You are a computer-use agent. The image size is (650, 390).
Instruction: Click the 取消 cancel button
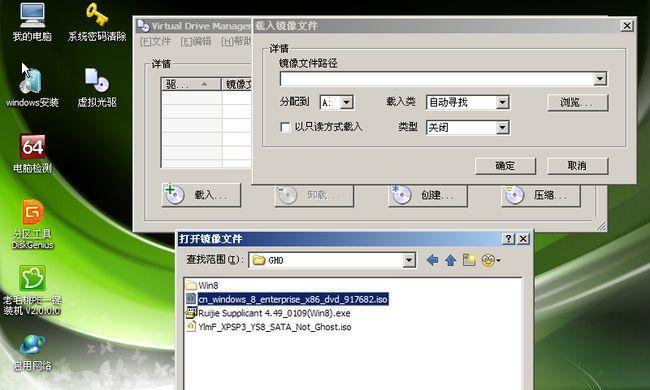577,166
